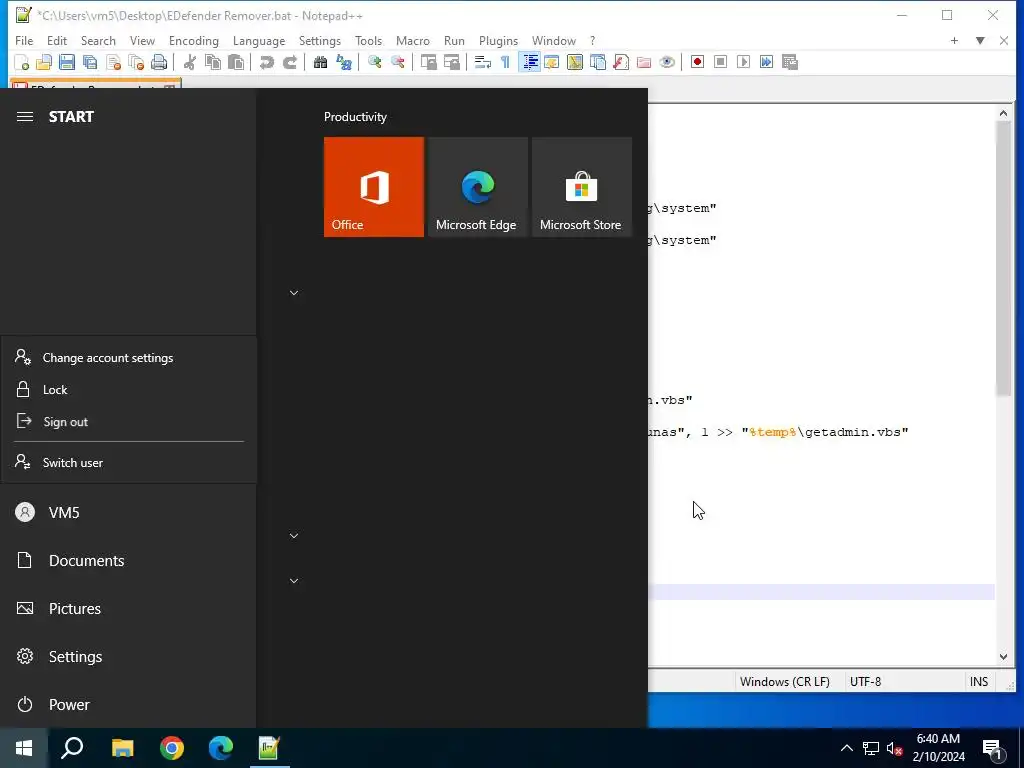Expand the first tile group chevron
The image size is (1024, 768).
pos(294,293)
